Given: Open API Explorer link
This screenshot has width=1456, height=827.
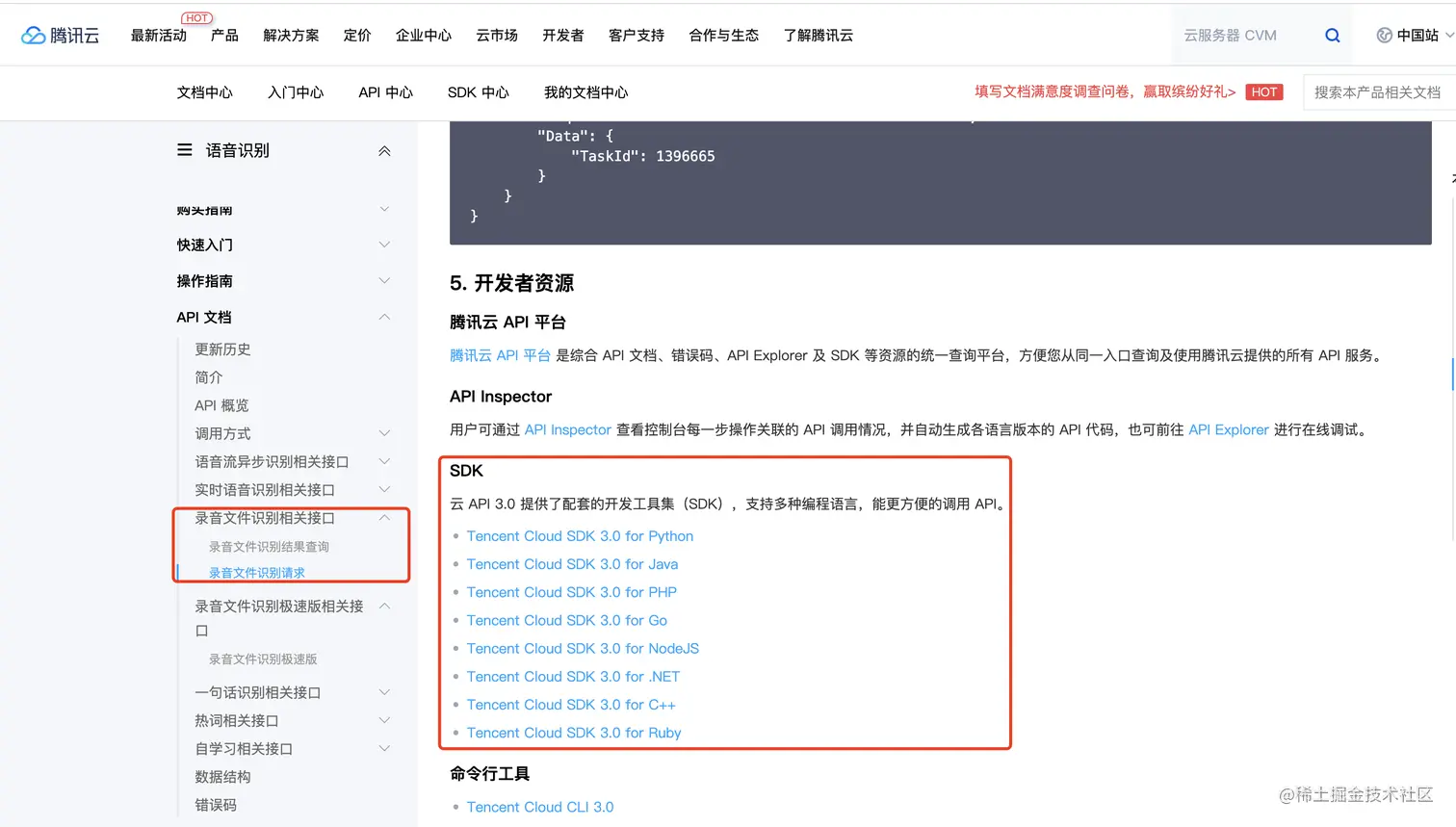Looking at the screenshot, I should (x=1229, y=429).
